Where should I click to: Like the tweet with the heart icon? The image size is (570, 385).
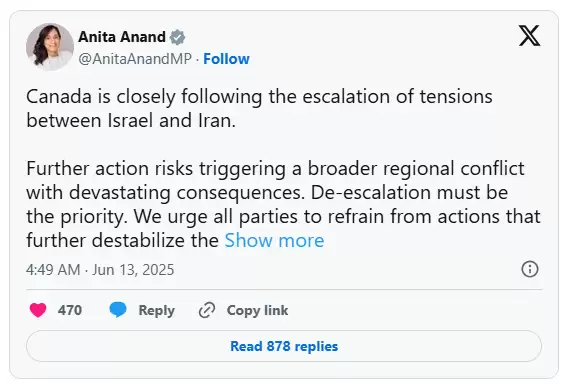[x=38, y=310]
